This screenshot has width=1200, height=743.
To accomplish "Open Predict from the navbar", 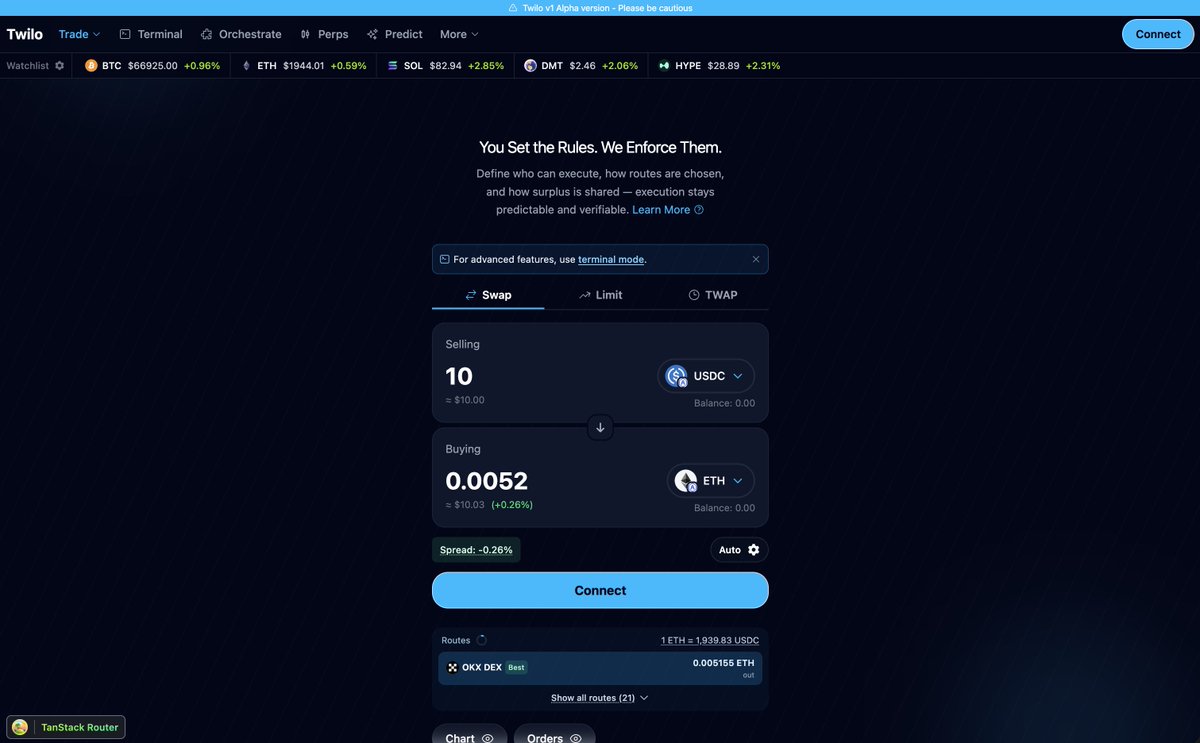I will pos(395,34).
